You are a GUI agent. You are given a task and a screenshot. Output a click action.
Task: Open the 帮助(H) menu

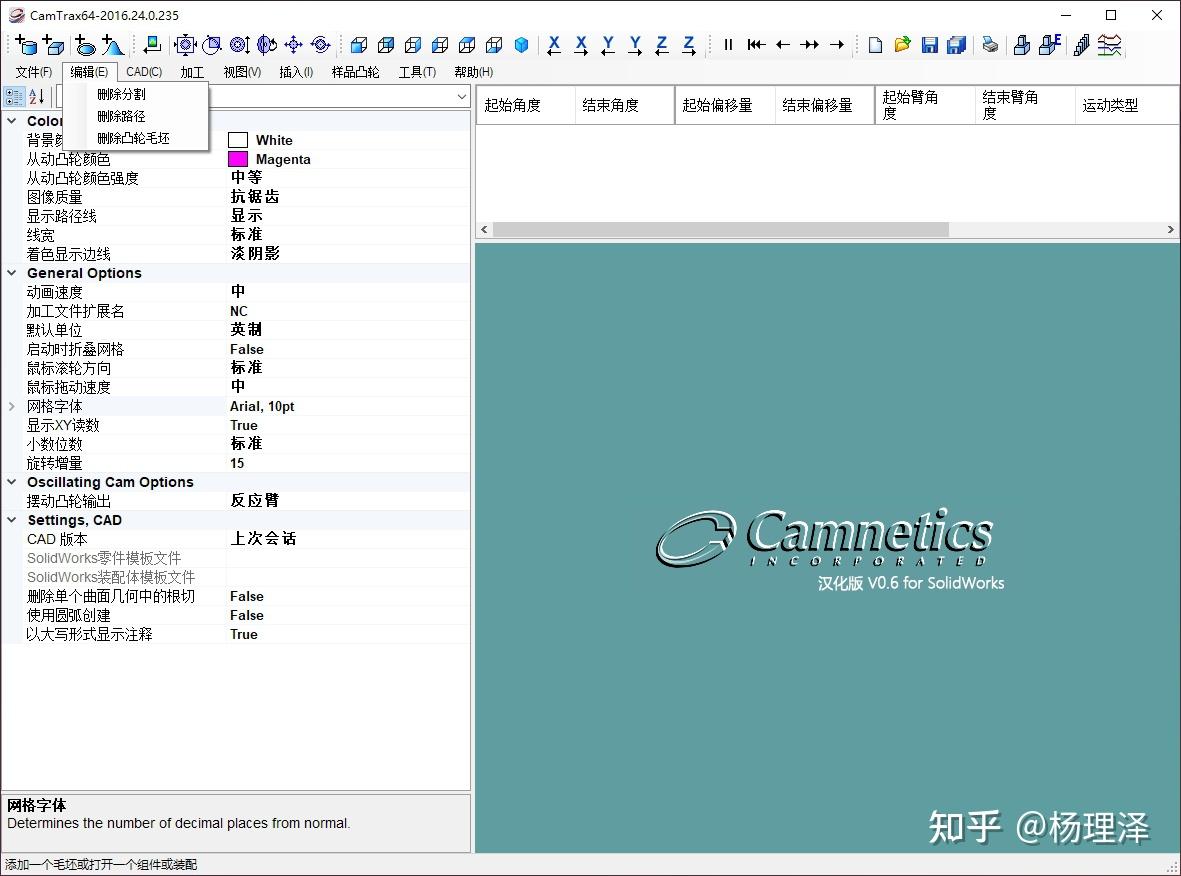[x=473, y=72]
